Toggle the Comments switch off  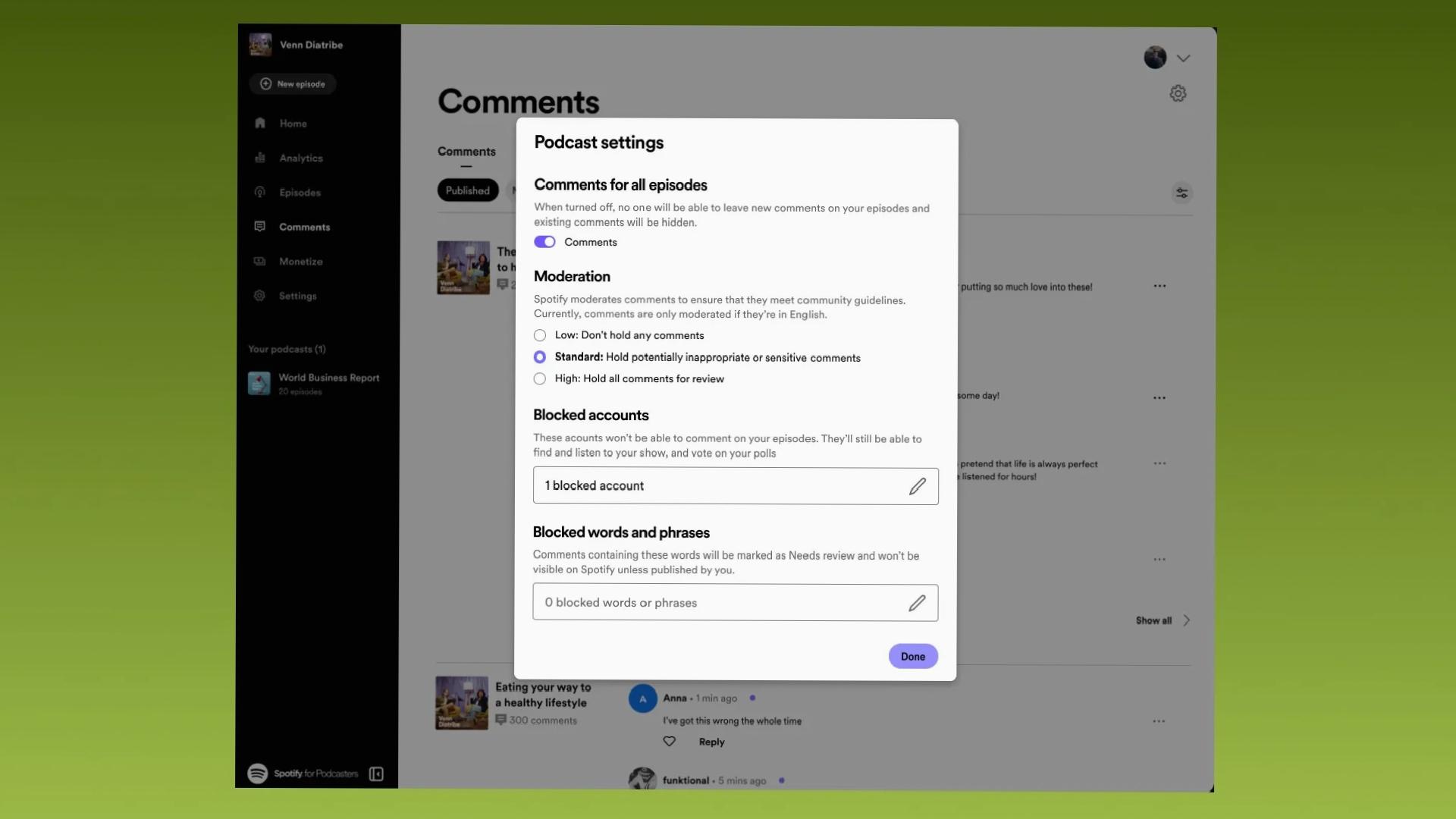(x=544, y=242)
